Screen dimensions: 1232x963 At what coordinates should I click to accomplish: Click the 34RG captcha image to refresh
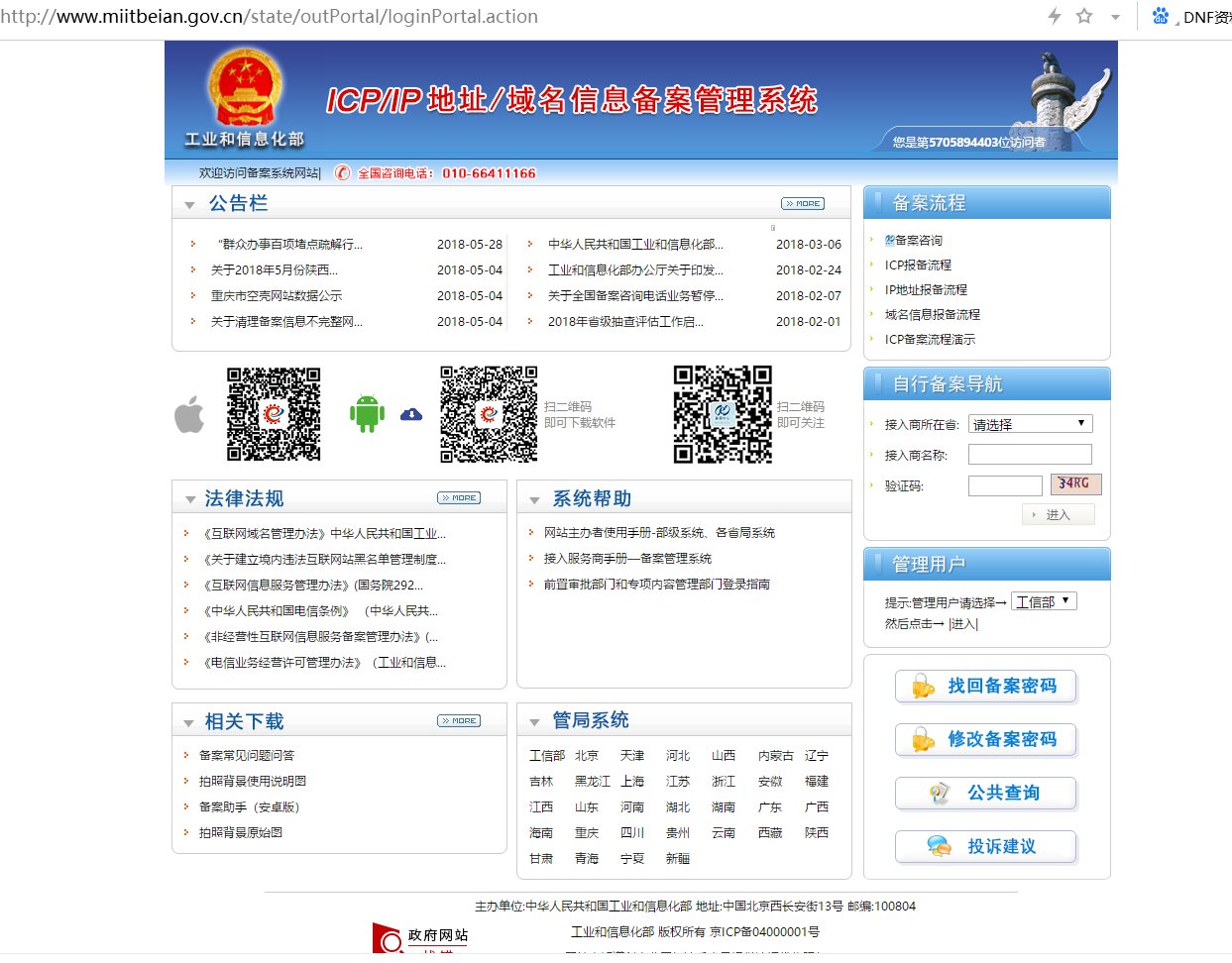[1076, 484]
